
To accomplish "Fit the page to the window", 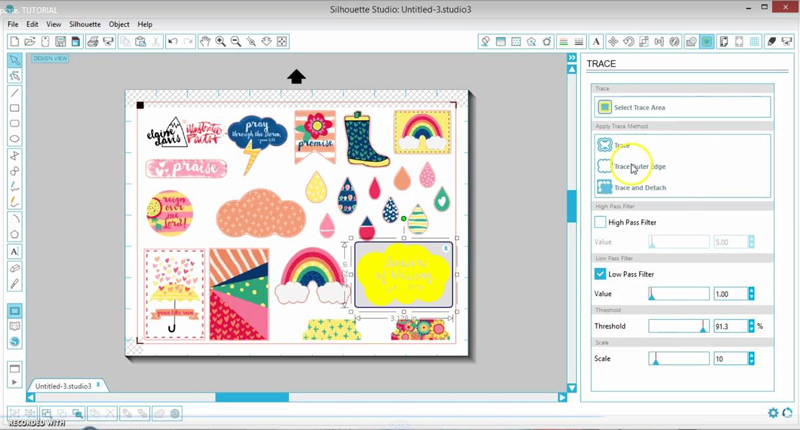I will (x=282, y=41).
